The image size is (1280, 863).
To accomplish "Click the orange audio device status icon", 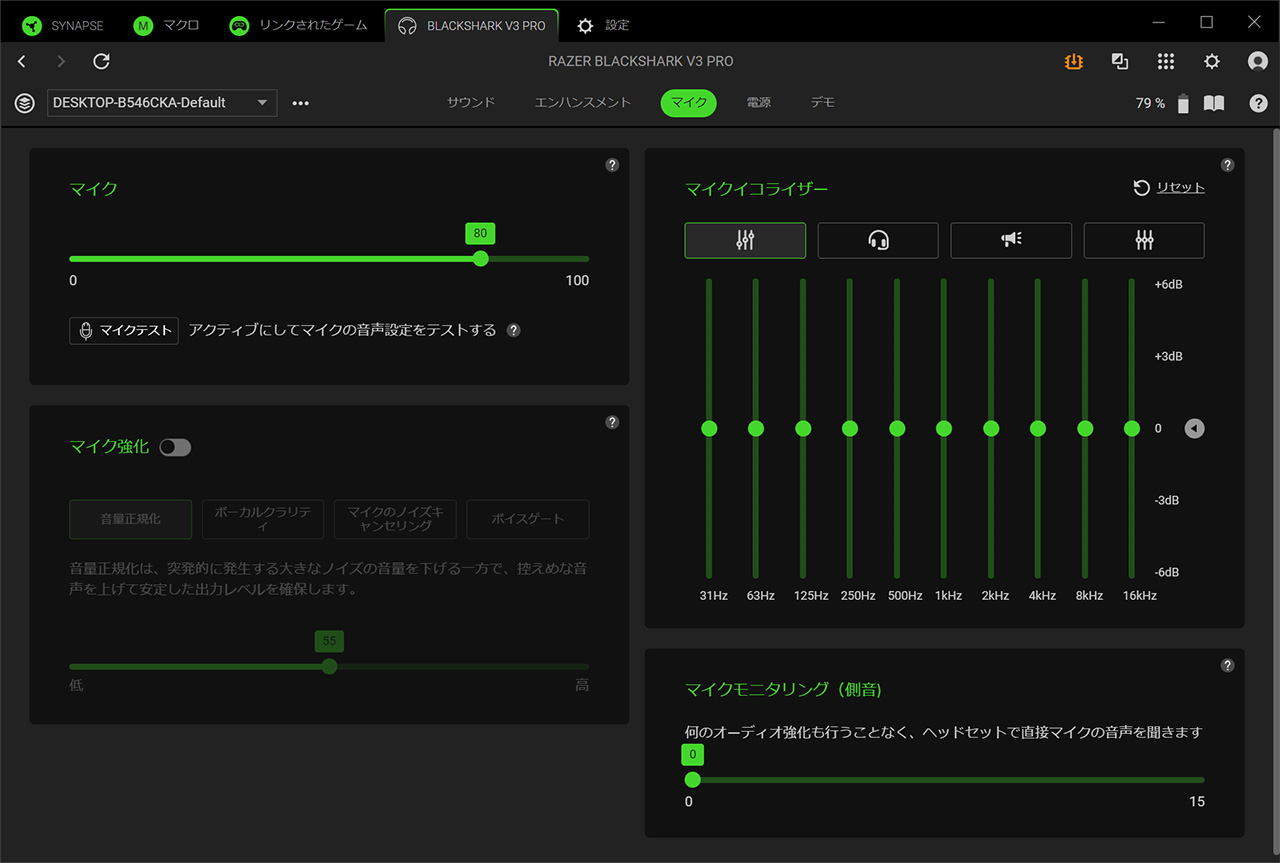I will [1073, 62].
